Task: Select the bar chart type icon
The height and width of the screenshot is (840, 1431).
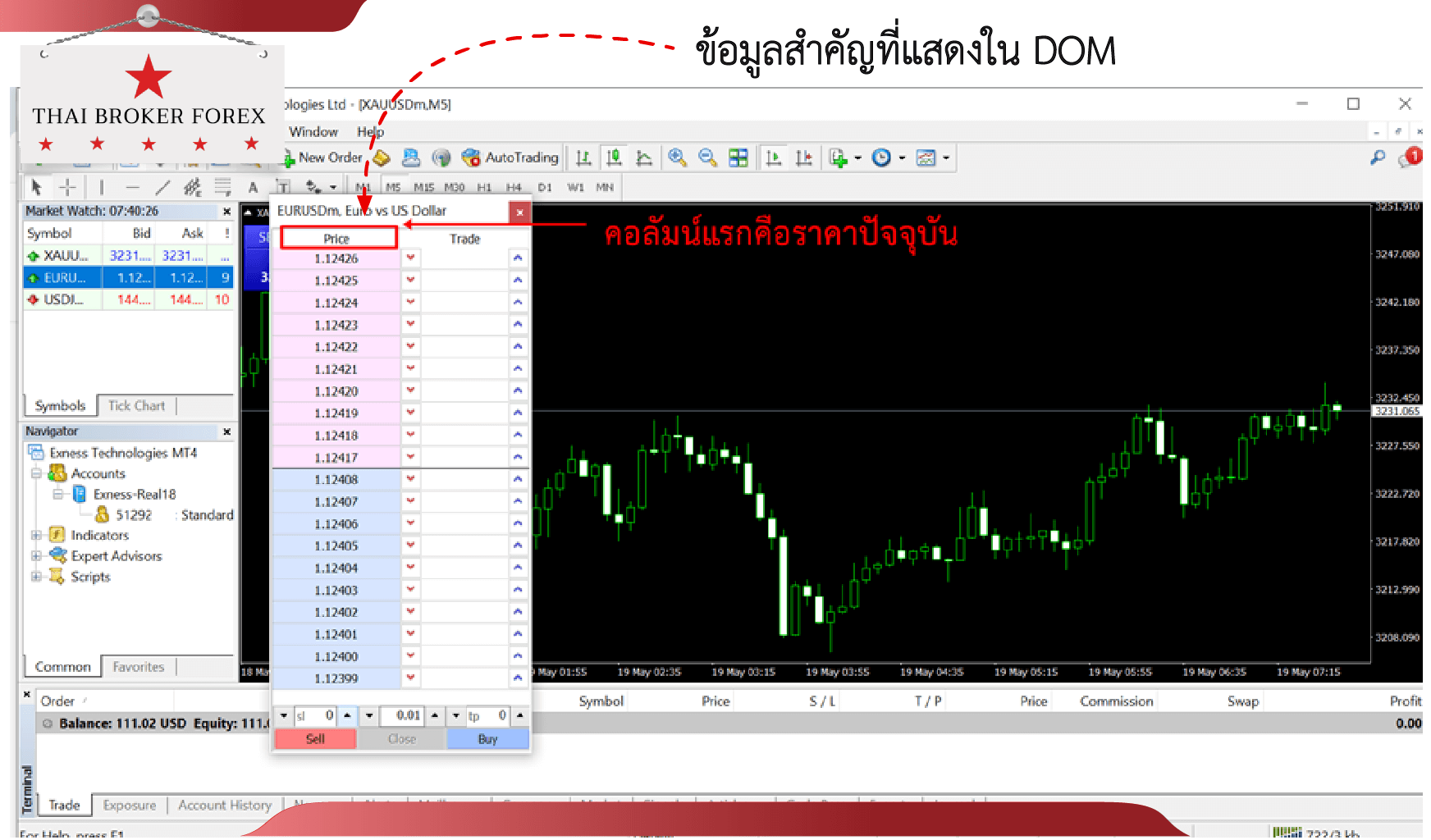Action: click(583, 157)
